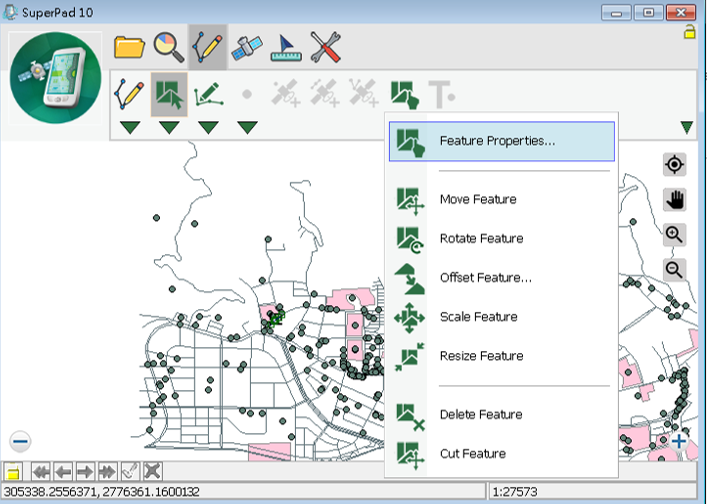Click the first GPS point capture icon
The image size is (707, 504).
tap(285, 93)
